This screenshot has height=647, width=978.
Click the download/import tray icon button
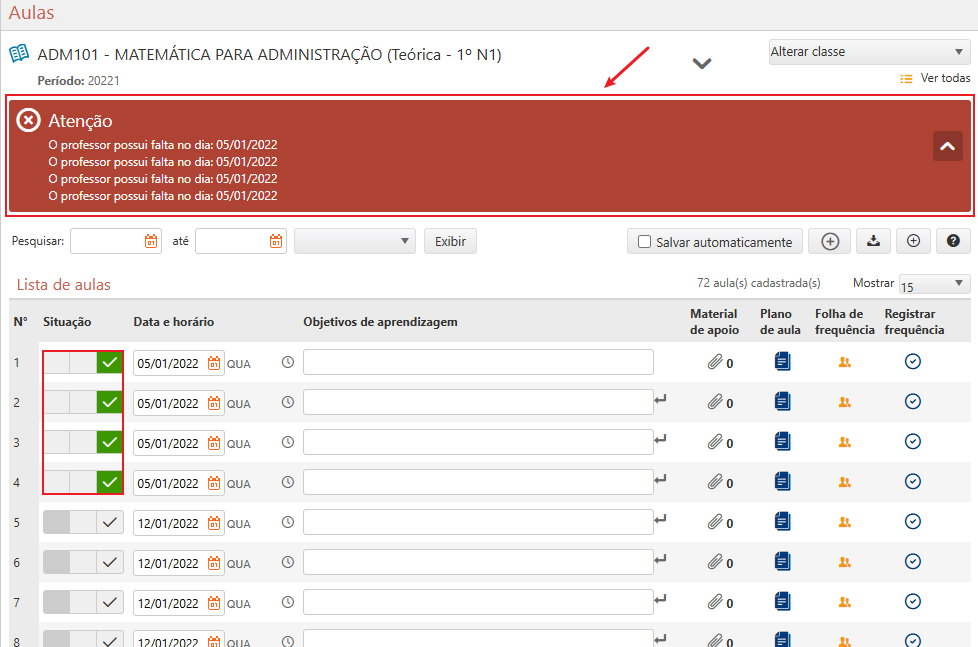coord(873,241)
